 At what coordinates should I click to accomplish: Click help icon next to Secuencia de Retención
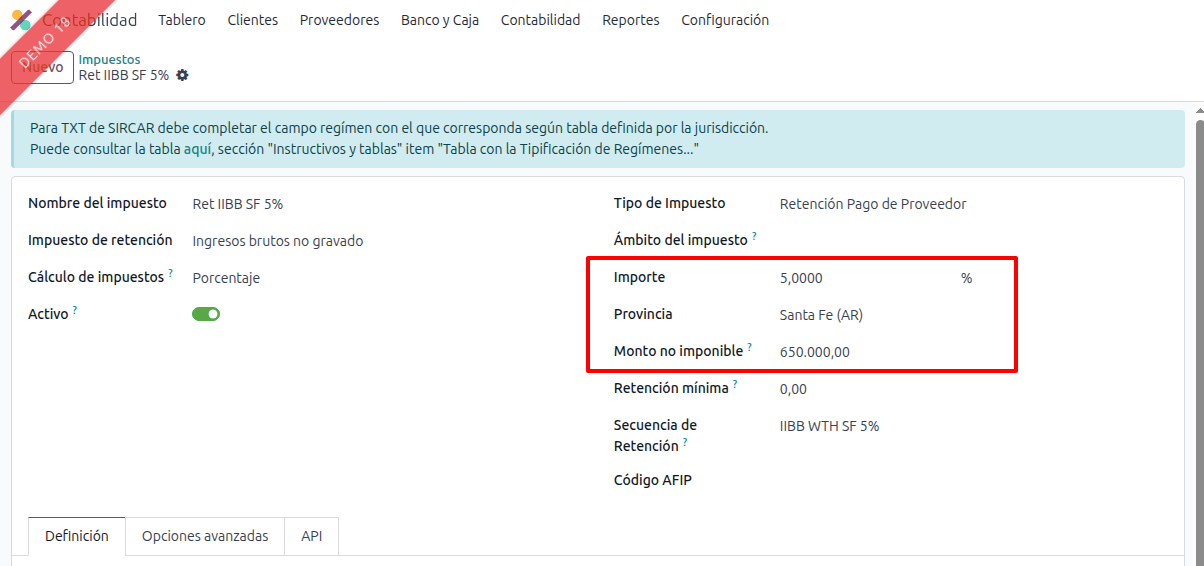tap(685, 442)
